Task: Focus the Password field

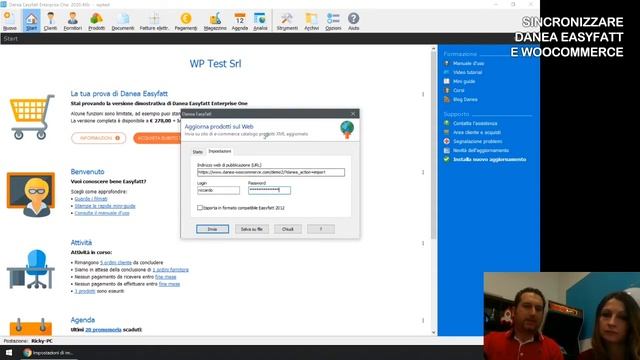Action: tap(269, 190)
